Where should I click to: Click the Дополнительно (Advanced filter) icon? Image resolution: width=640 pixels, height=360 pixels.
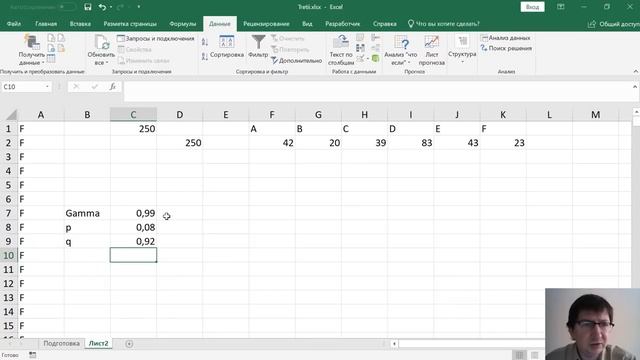(x=297, y=60)
